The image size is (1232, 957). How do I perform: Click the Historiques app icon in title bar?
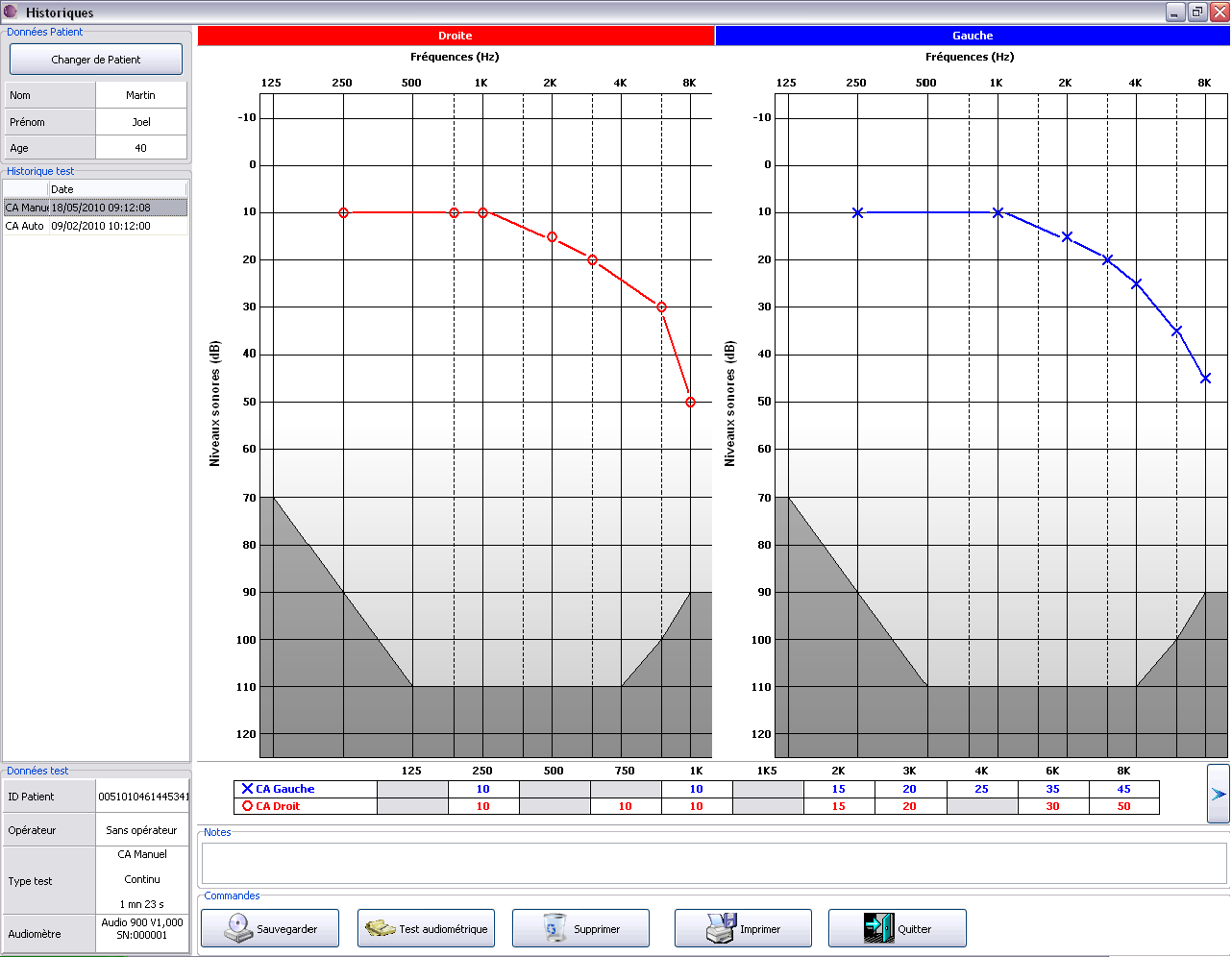(x=11, y=12)
